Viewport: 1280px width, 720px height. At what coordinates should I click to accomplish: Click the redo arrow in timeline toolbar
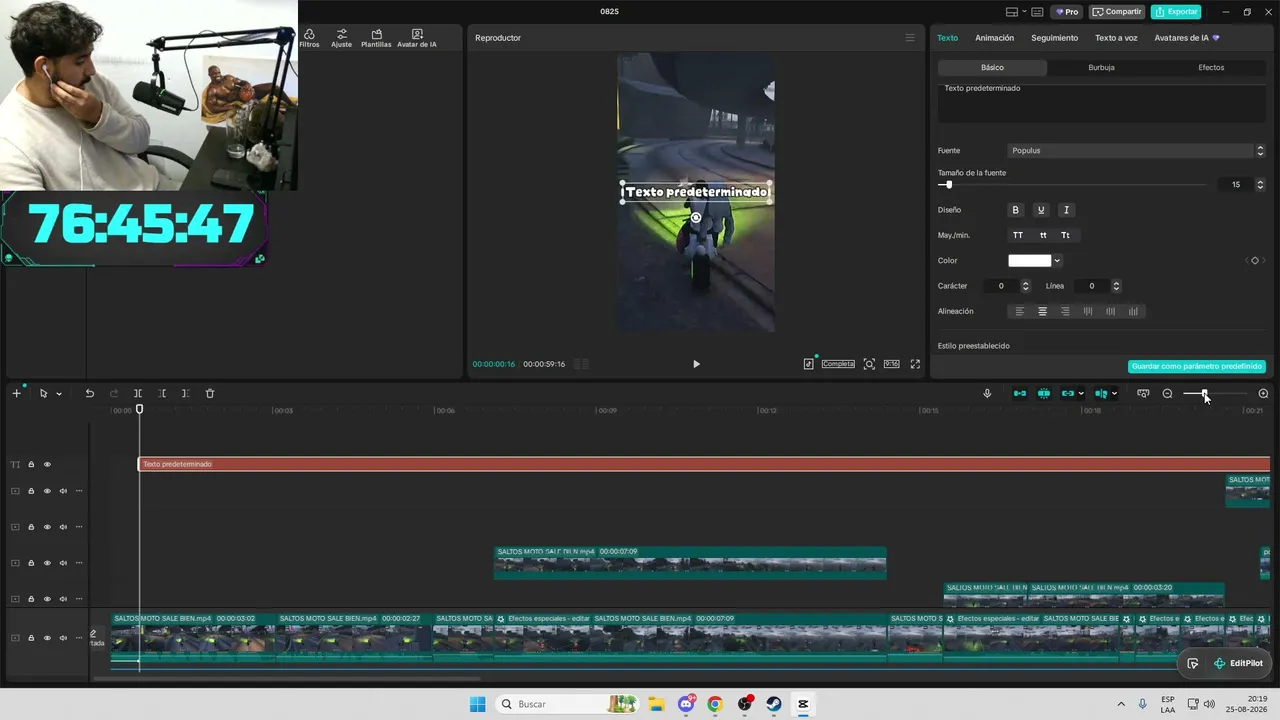click(x=113, y=393)
